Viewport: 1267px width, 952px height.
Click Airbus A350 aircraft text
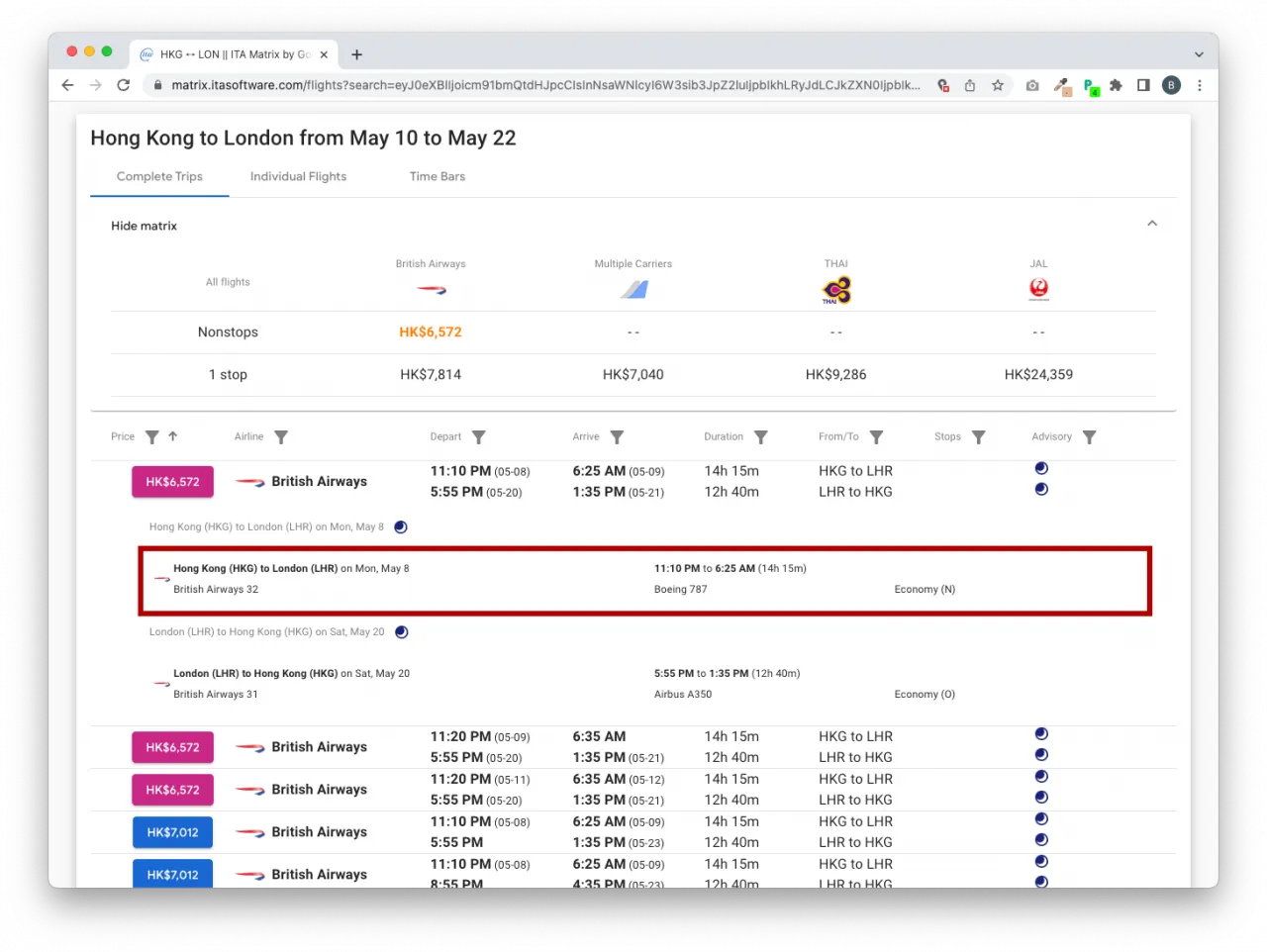point(683,695)
